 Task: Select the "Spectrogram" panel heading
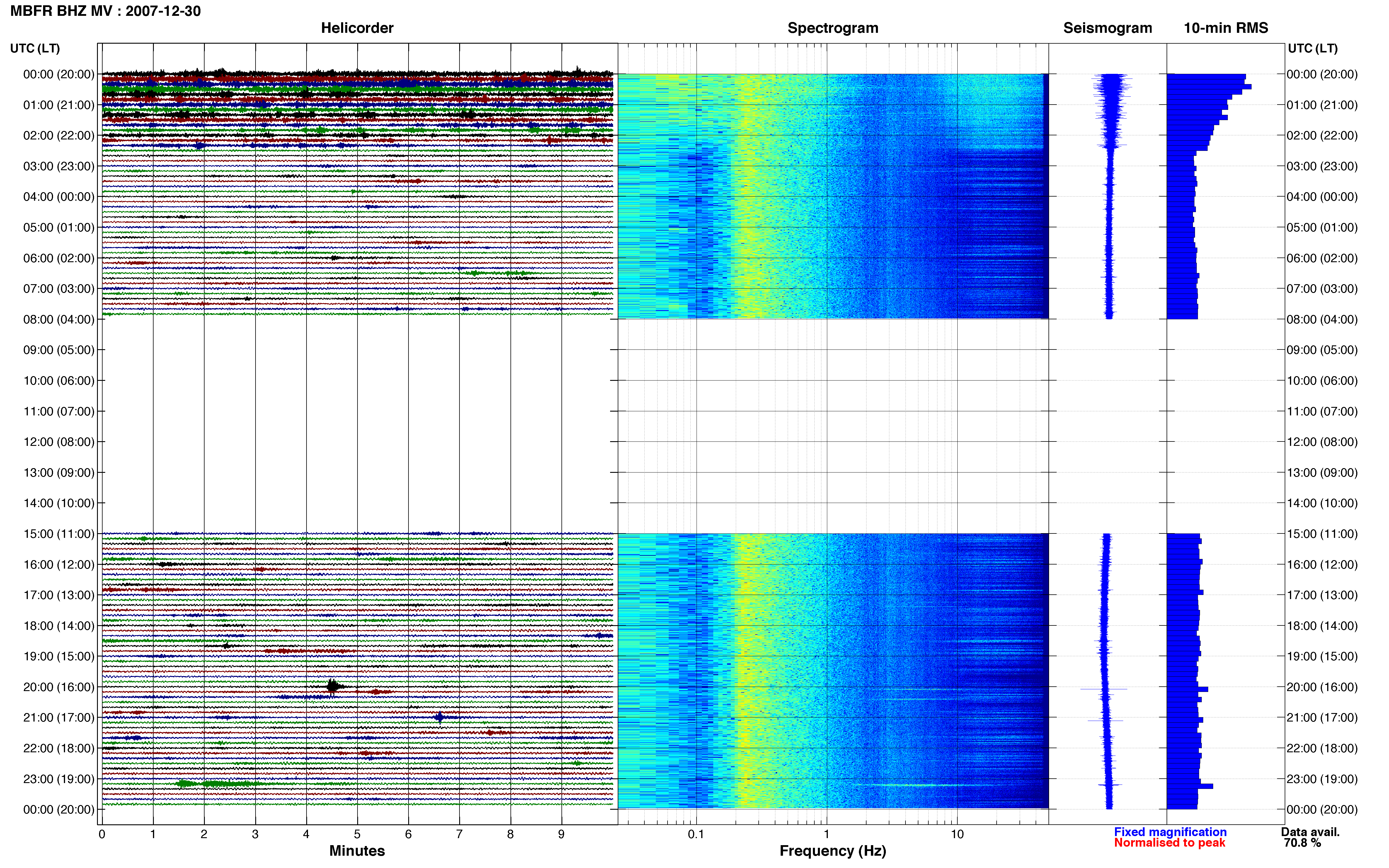pyautogui.click(x=833, y=28)
